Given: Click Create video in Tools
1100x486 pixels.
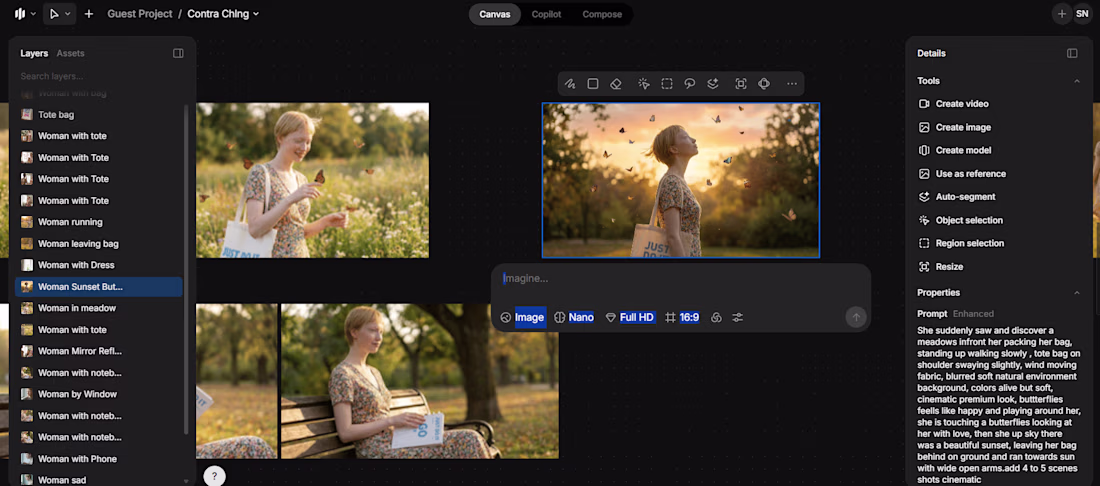Looking at the screenshot, I should tap(961, 104).
